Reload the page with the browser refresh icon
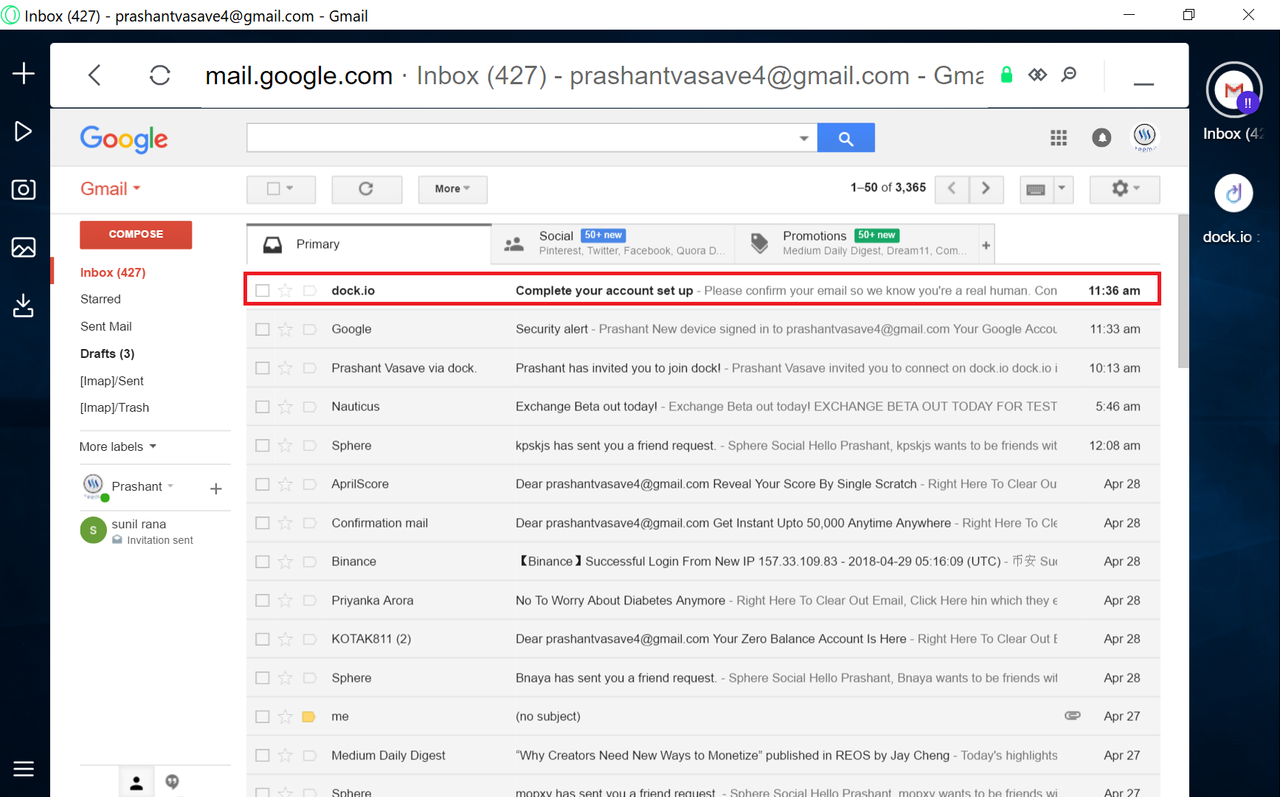This screenshot has height=797, width=1280. click(160, 75)
